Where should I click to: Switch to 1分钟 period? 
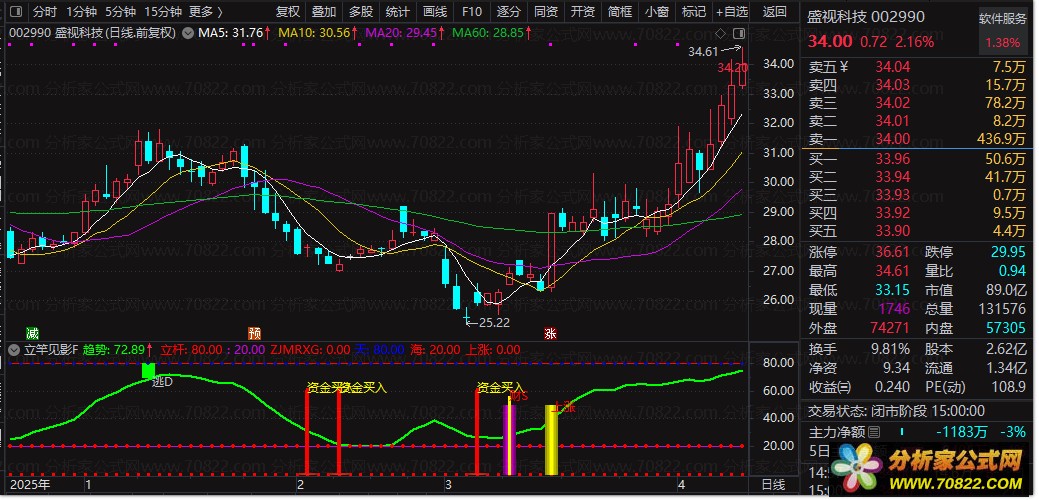[82, 11]
